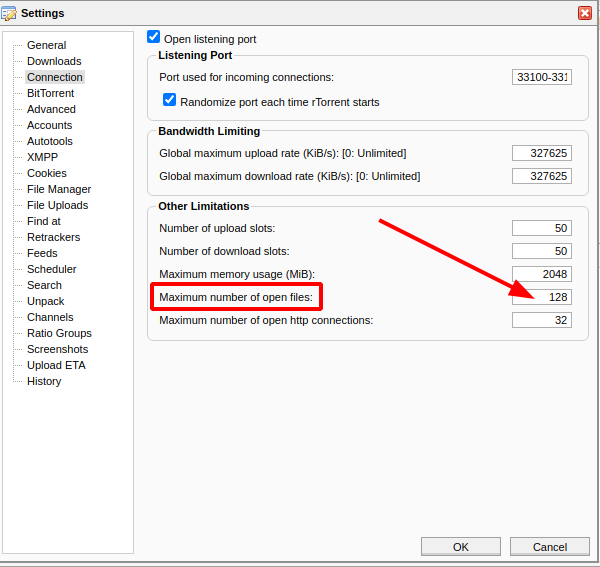Open the General settings section

click(x=47, y=45)
